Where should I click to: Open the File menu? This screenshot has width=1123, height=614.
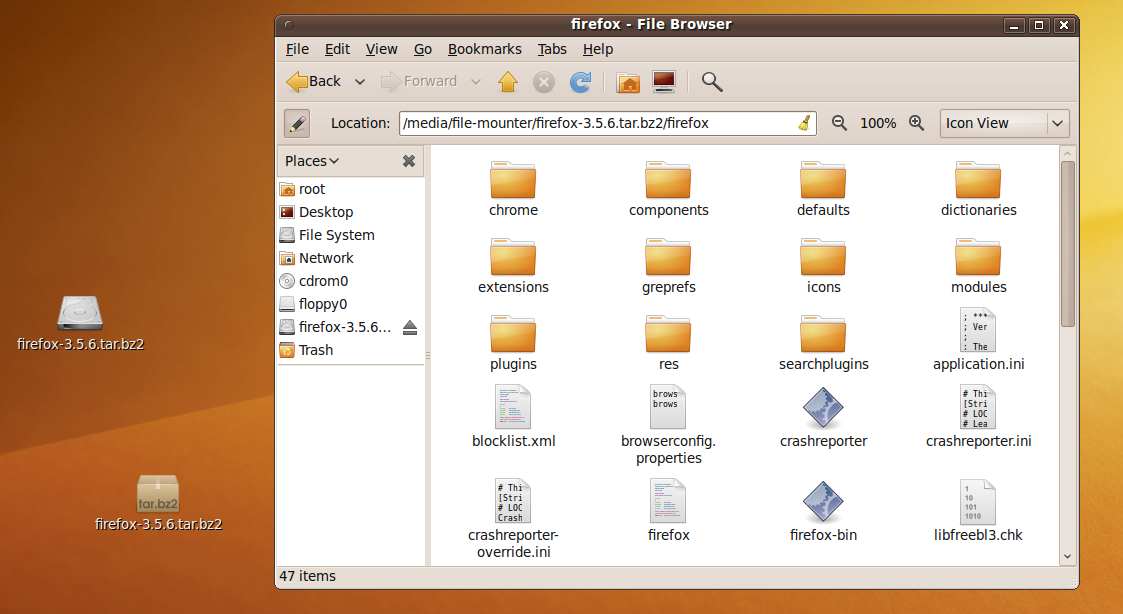(297, 49)
